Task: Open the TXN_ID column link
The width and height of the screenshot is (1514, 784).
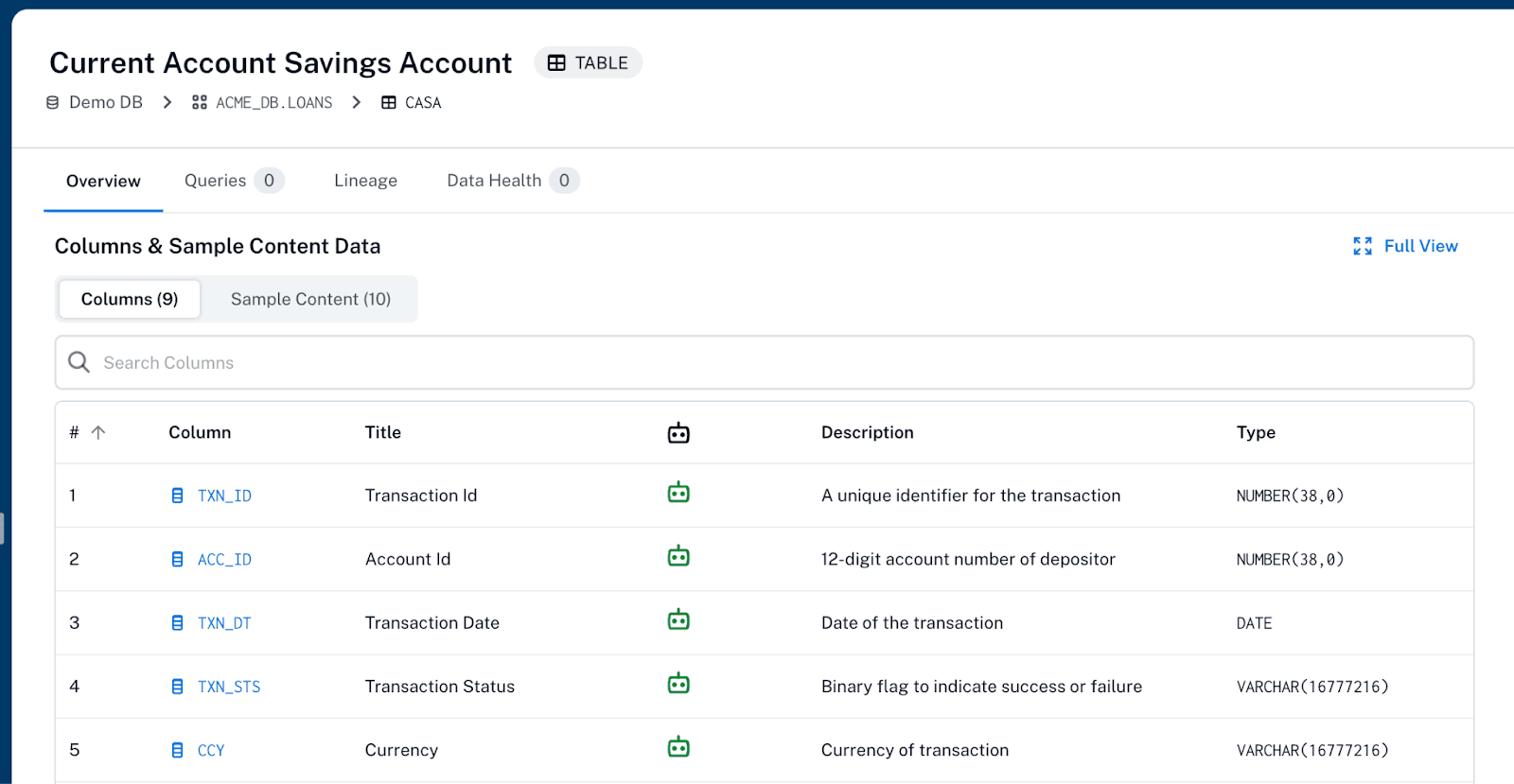Action: click(x=224, y=496)
